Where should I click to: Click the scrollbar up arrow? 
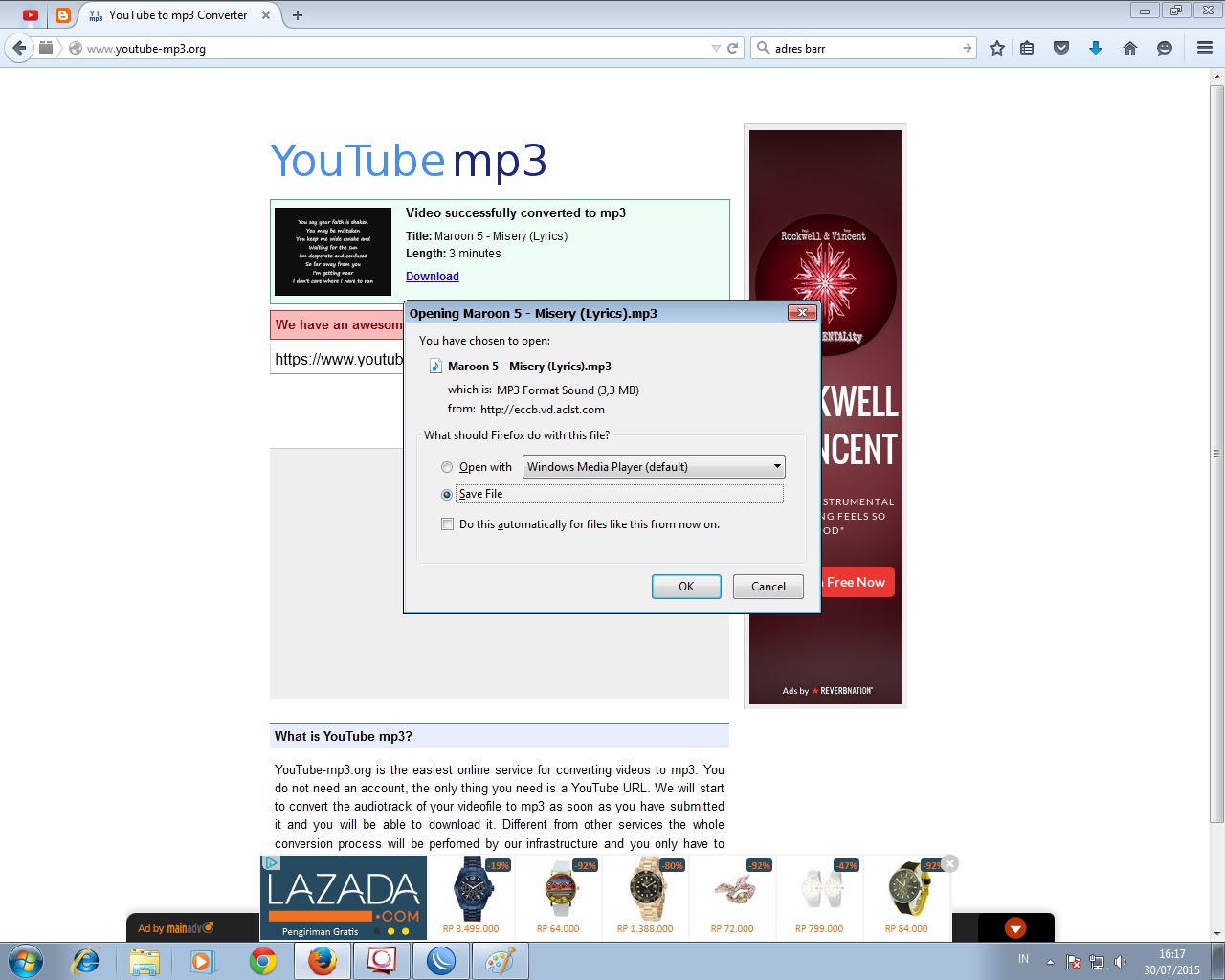click(1216, 76)
